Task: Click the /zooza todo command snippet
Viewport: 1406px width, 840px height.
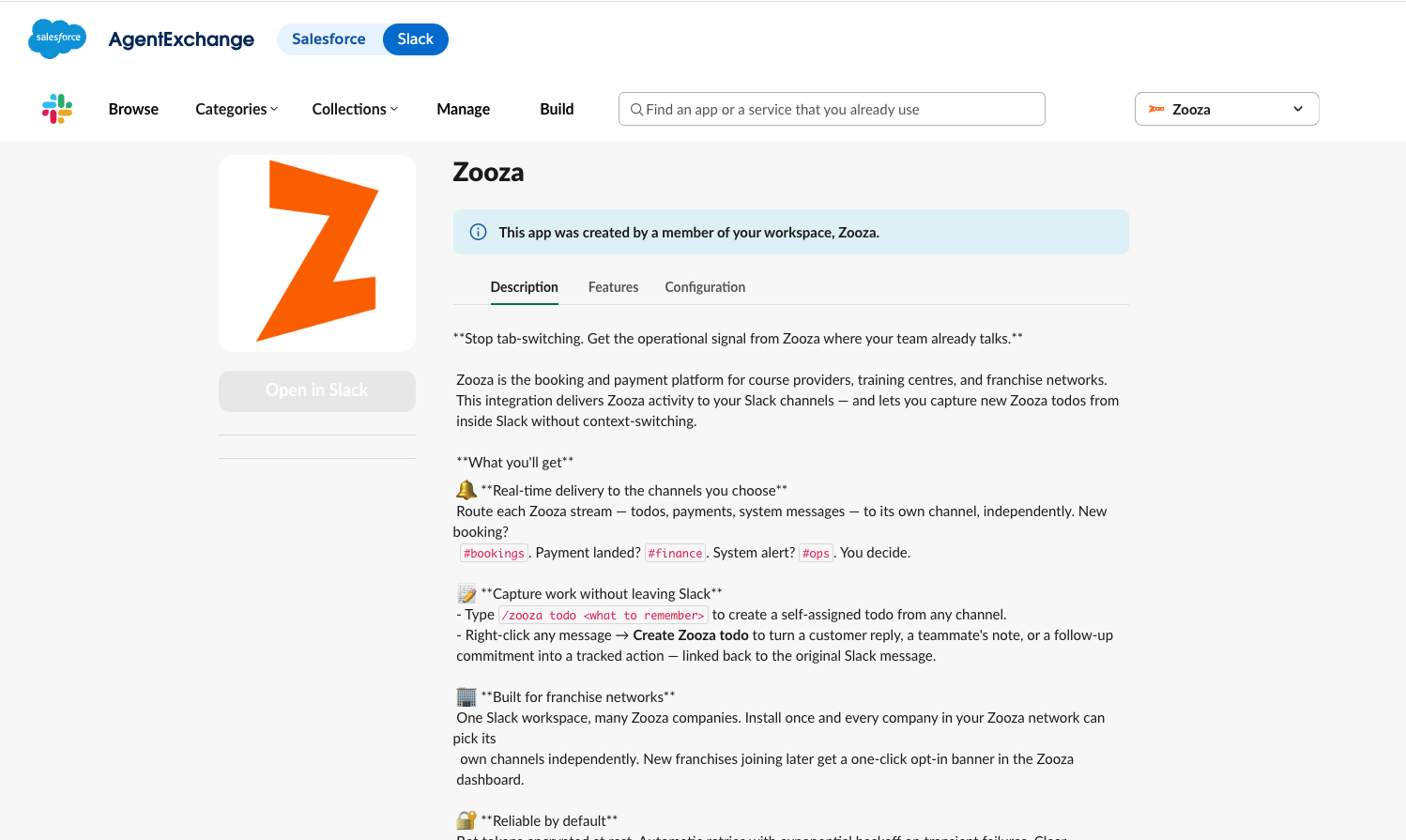Action: tap(603, 615)
